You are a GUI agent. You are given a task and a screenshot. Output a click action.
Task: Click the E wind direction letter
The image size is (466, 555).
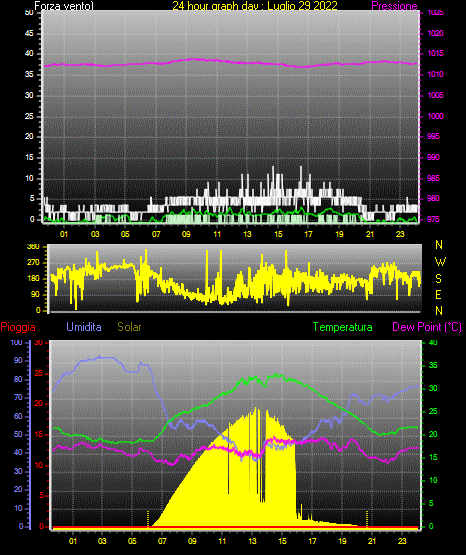pyautogui.click(x=438, y=294)
